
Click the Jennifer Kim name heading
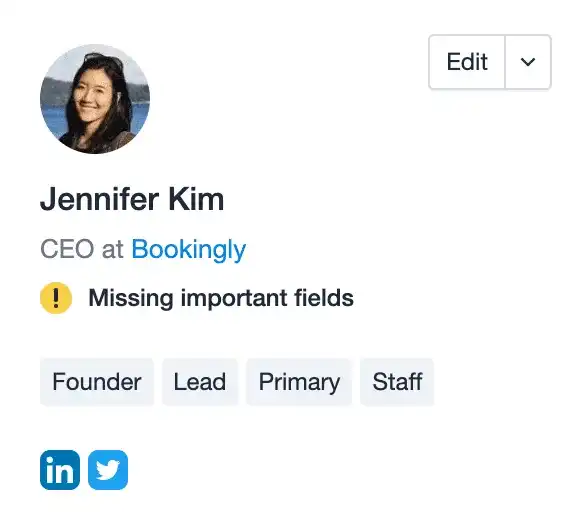(x=132, y=199)
